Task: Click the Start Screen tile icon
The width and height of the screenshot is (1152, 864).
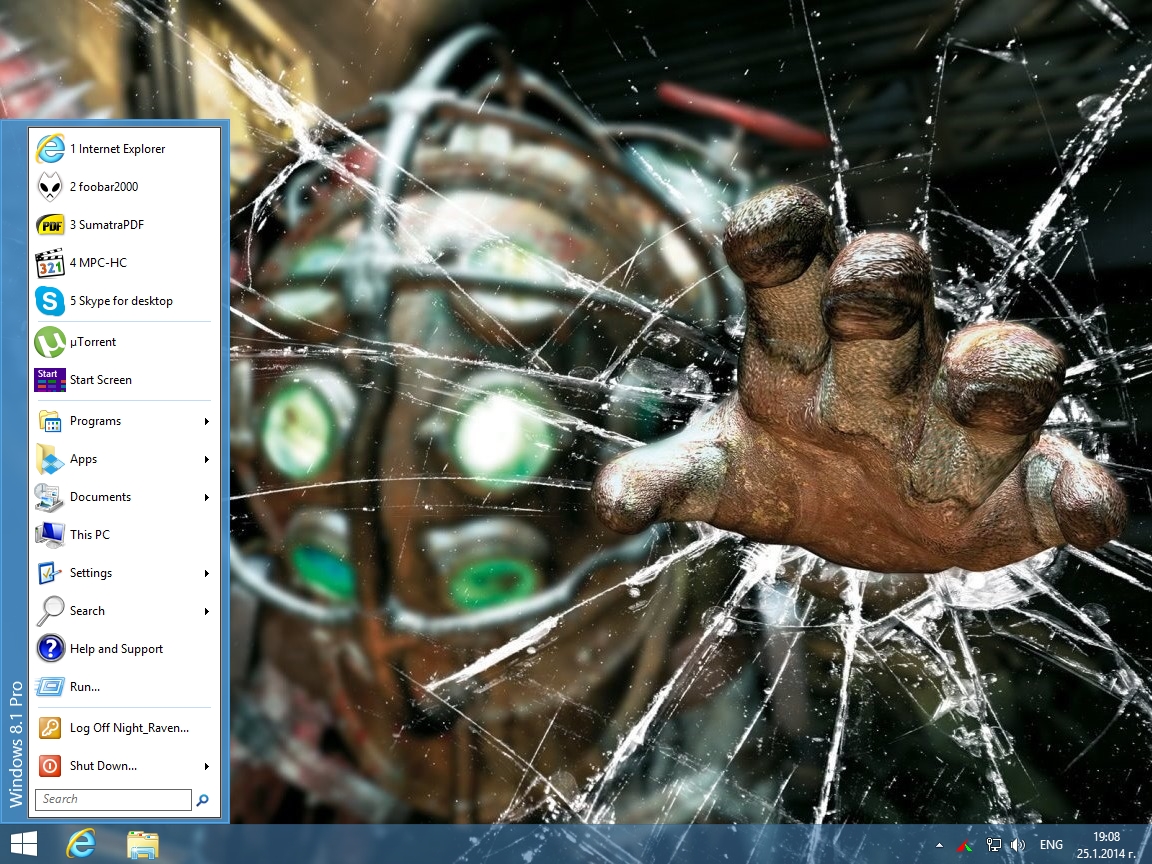Action: click(x=50, y=380)
